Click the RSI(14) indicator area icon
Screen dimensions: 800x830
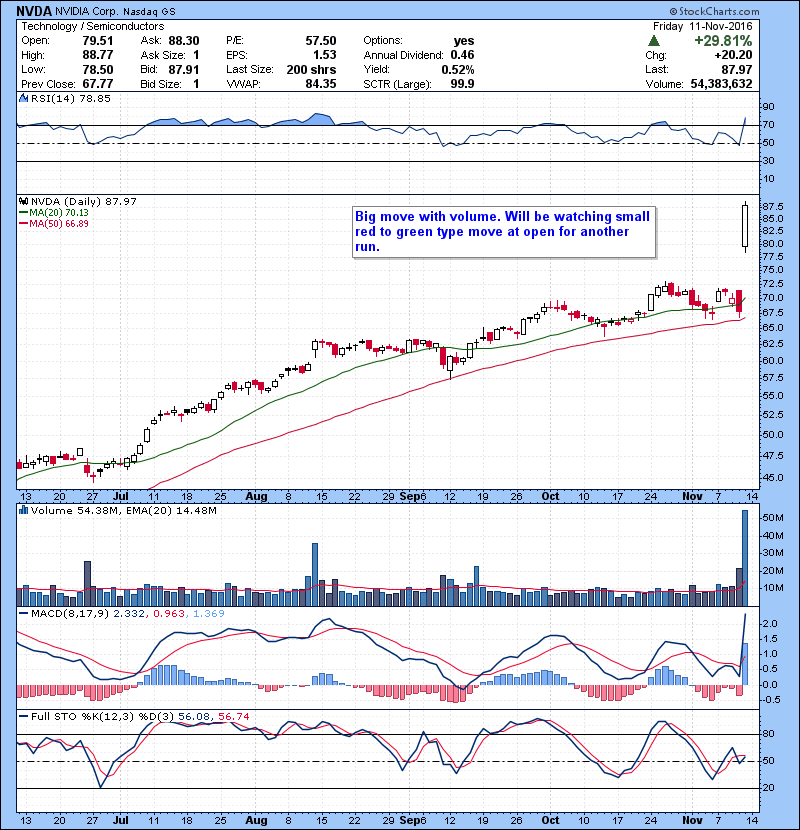click(23, 98)
